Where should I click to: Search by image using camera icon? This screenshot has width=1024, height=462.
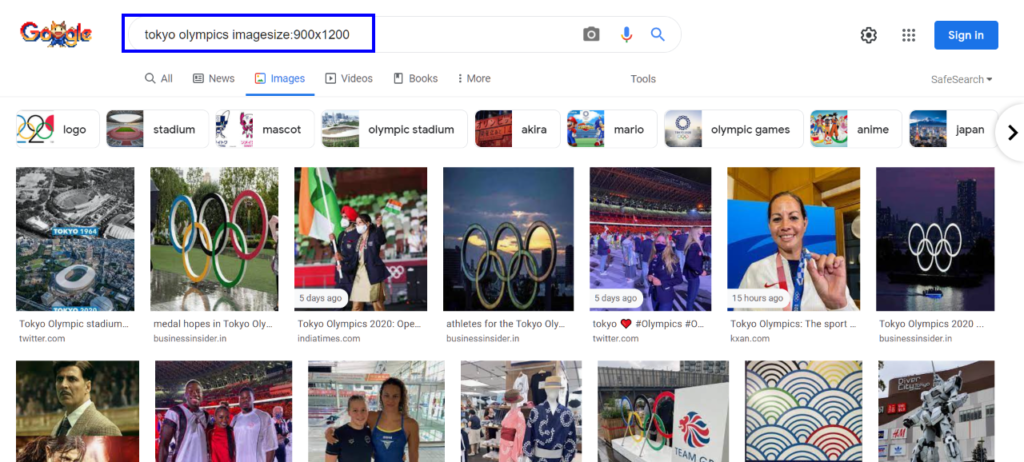point(591,35)
